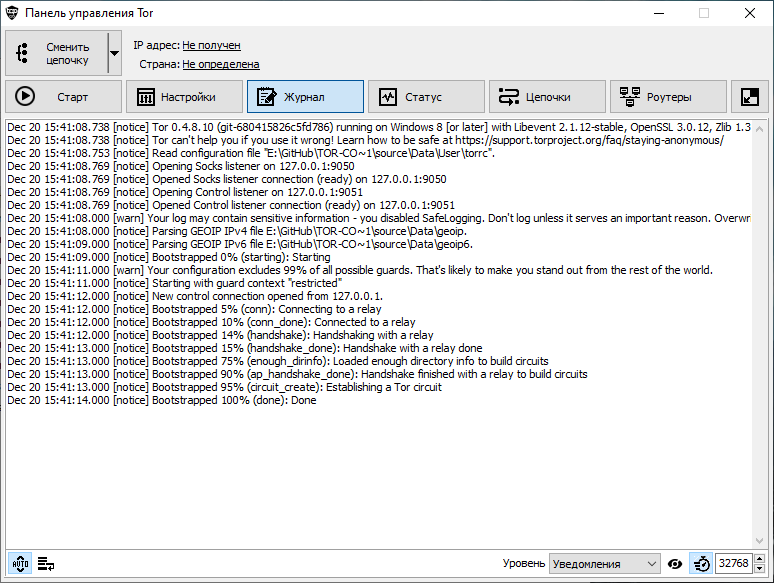The height and width of the screenshot is (583, 774).
Task: Increase log size with the up spinner arrow
Action: tap(760, 558)
